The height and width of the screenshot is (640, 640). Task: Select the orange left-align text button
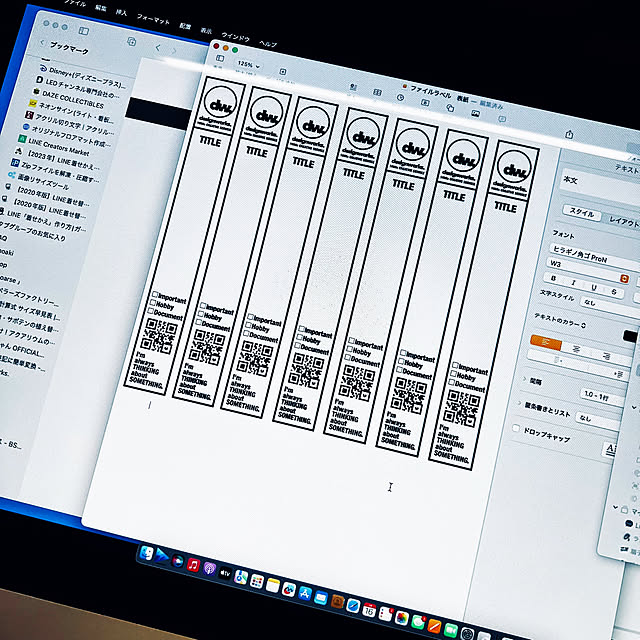tap(546, 342)
